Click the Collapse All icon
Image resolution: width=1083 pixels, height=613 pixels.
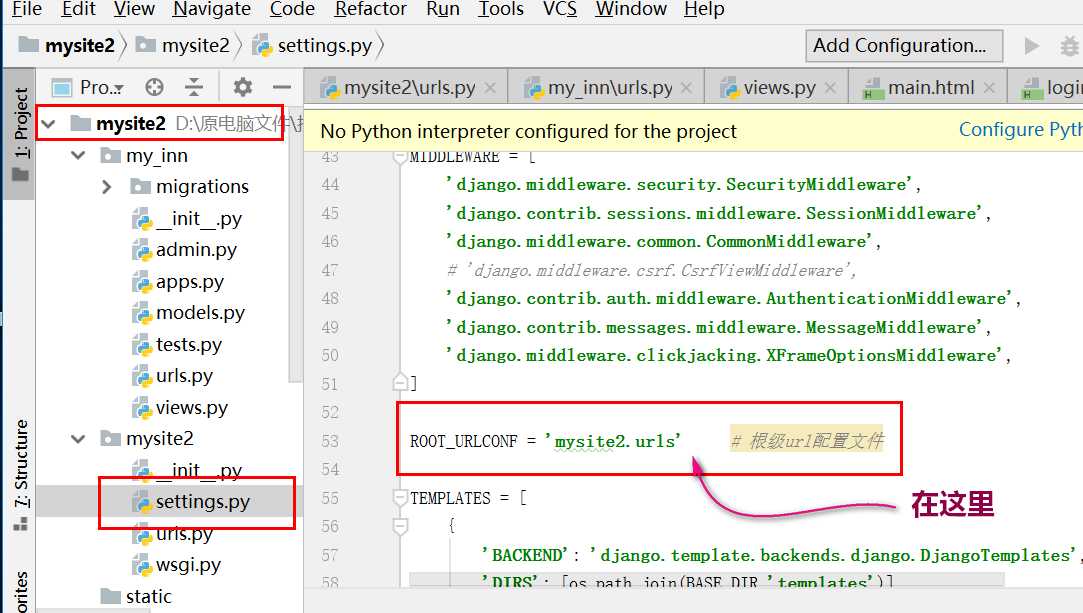(x=194, y=87)
